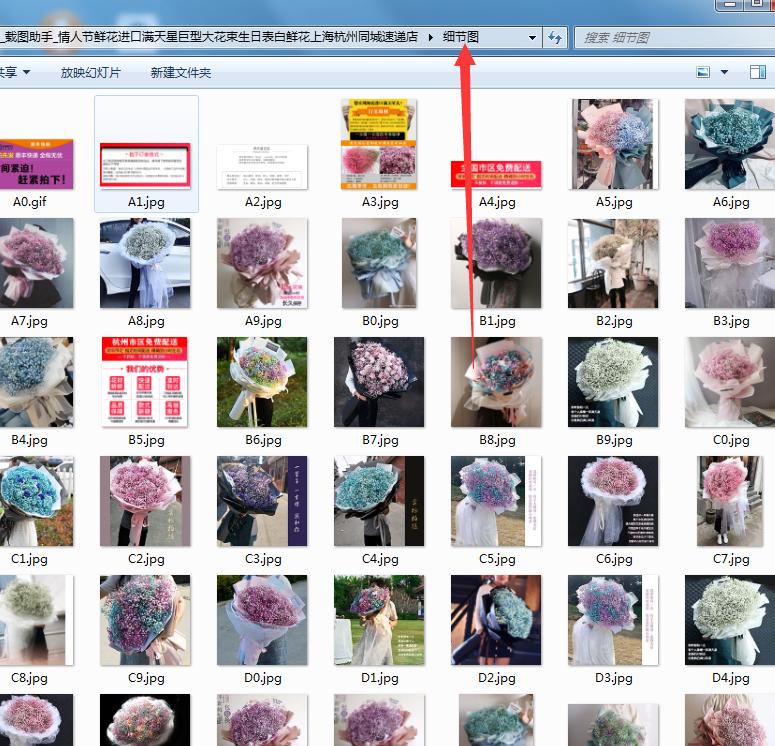Click the A3.jpg file name label
The image size is (775, 746).
(380, 202)
